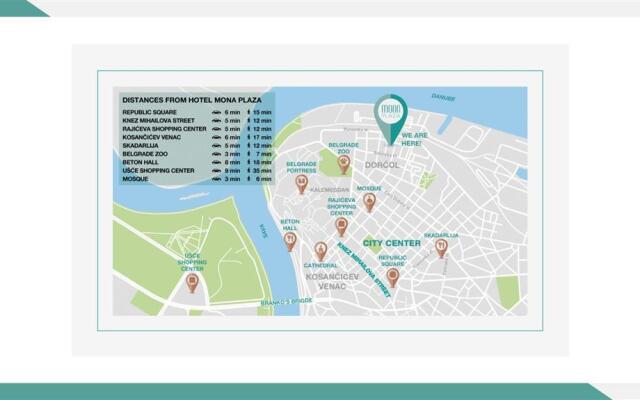
Task: Select the Cathedral map pin
Action: (320, 251)
